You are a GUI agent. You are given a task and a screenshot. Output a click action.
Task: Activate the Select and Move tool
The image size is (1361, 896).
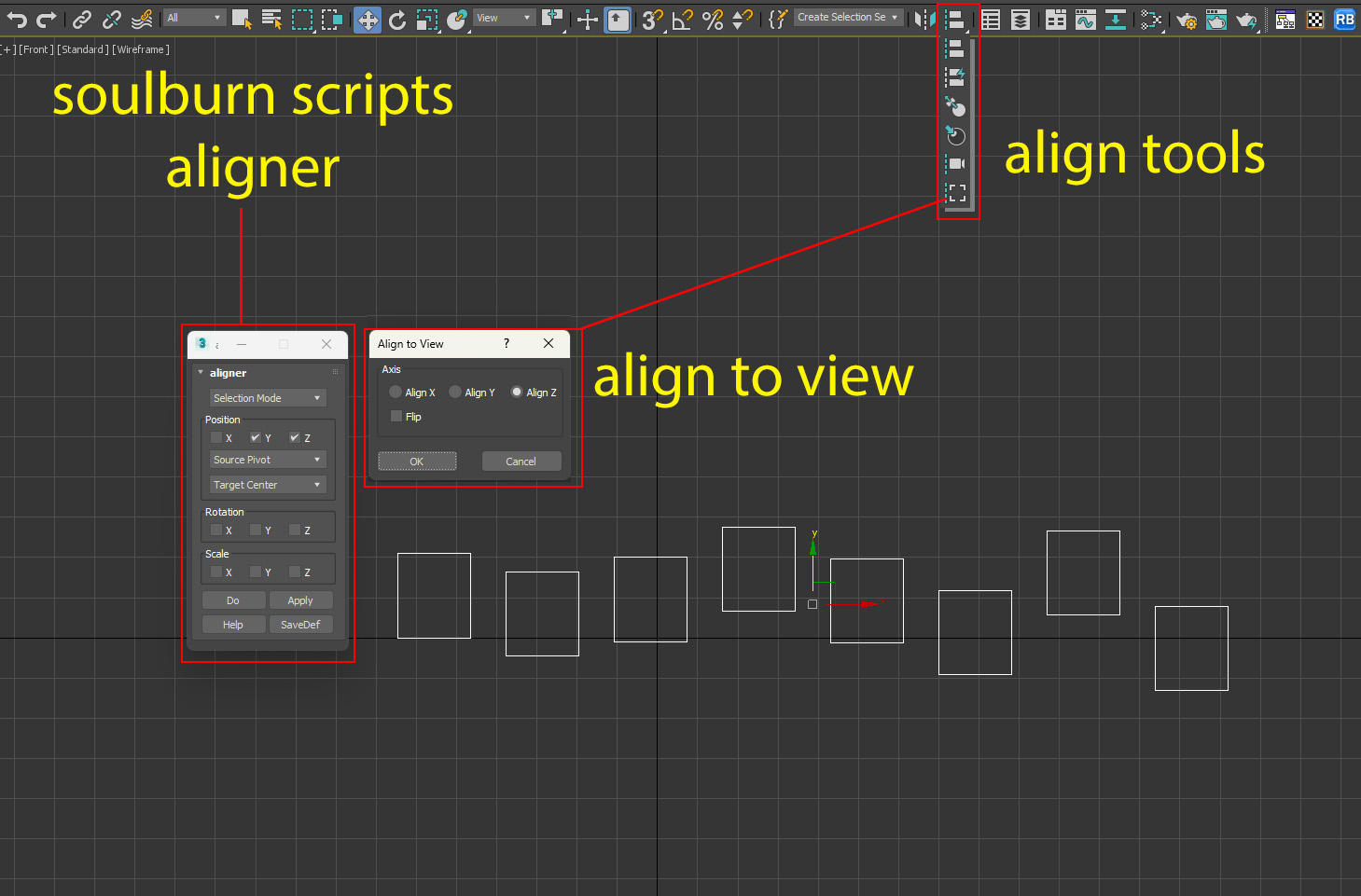click(368, 20)
